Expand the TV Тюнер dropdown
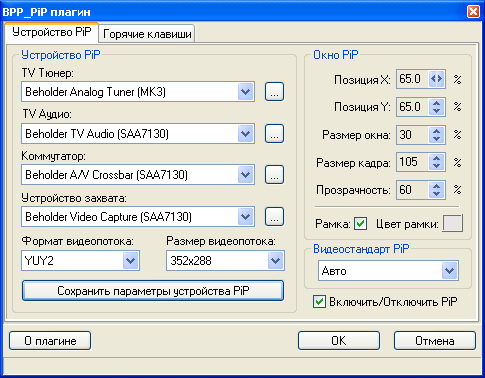 pyautogui.click(x=246, y=92)
